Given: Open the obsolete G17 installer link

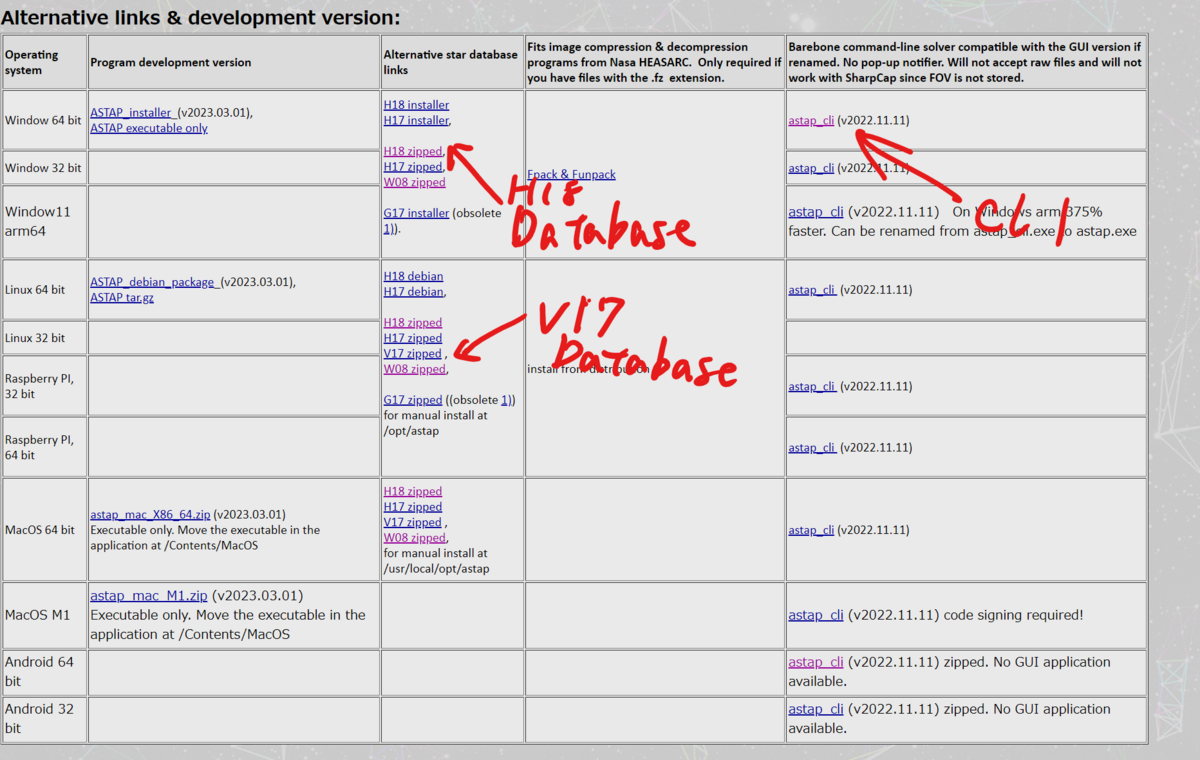Looking at the screenshot, I should pyautogui.click(x=416, y=213).
